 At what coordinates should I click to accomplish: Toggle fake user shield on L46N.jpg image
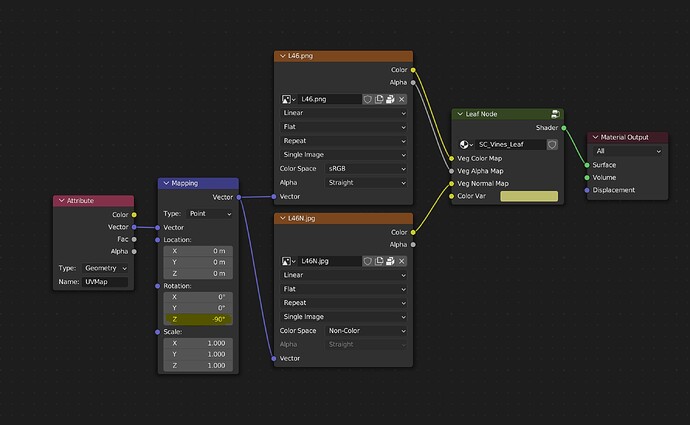(367, 261)
